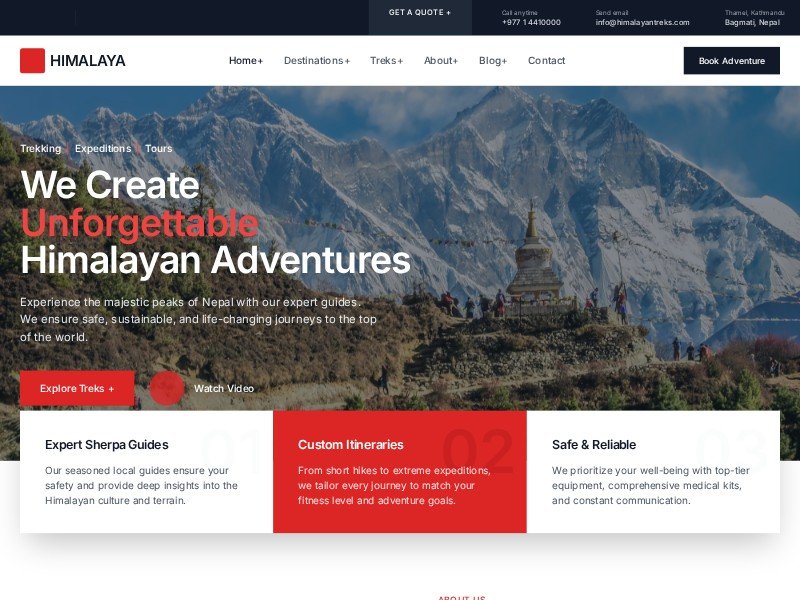Call the phone number +977 14410000
The height and width of the screenshot is (600, 800).
point(531,22)
